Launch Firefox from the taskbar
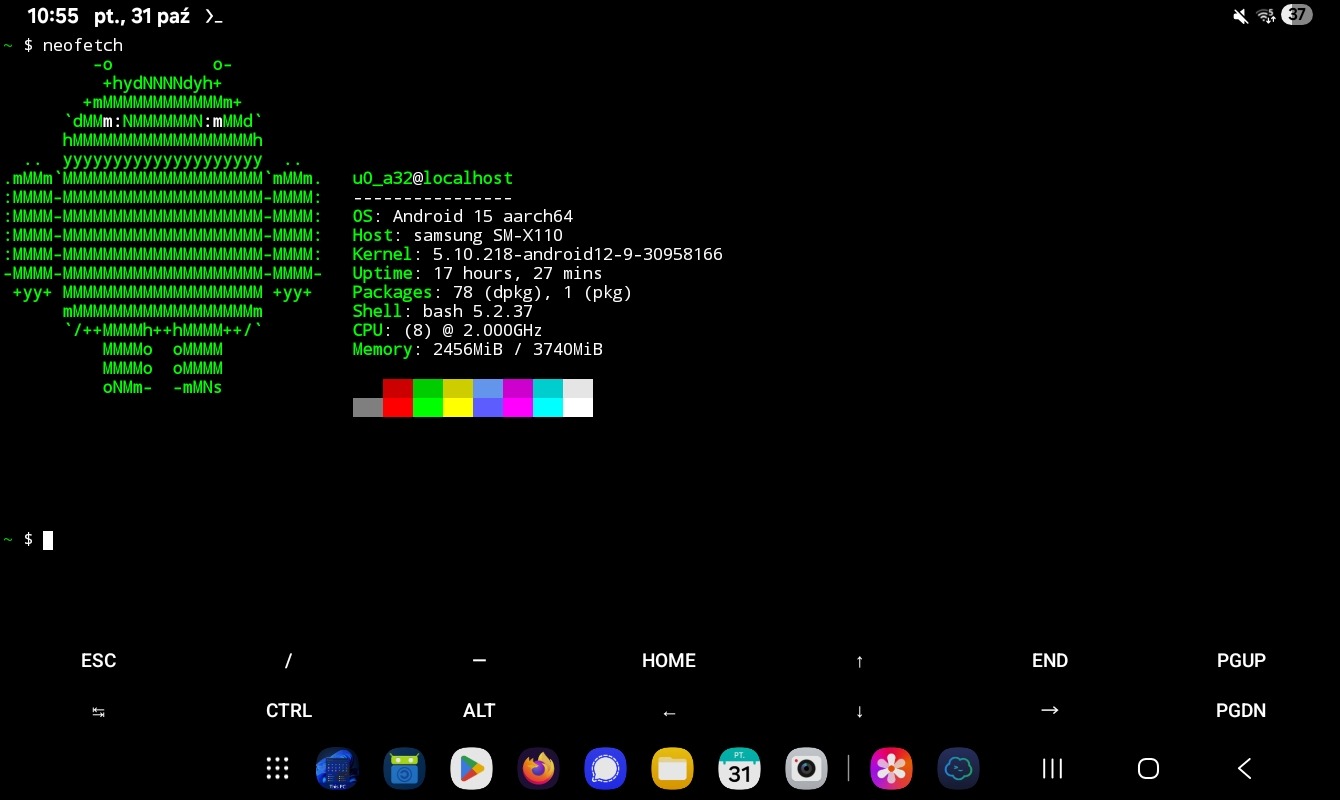Viewport: 1340px width, 800px height. (x=538, y=768)
